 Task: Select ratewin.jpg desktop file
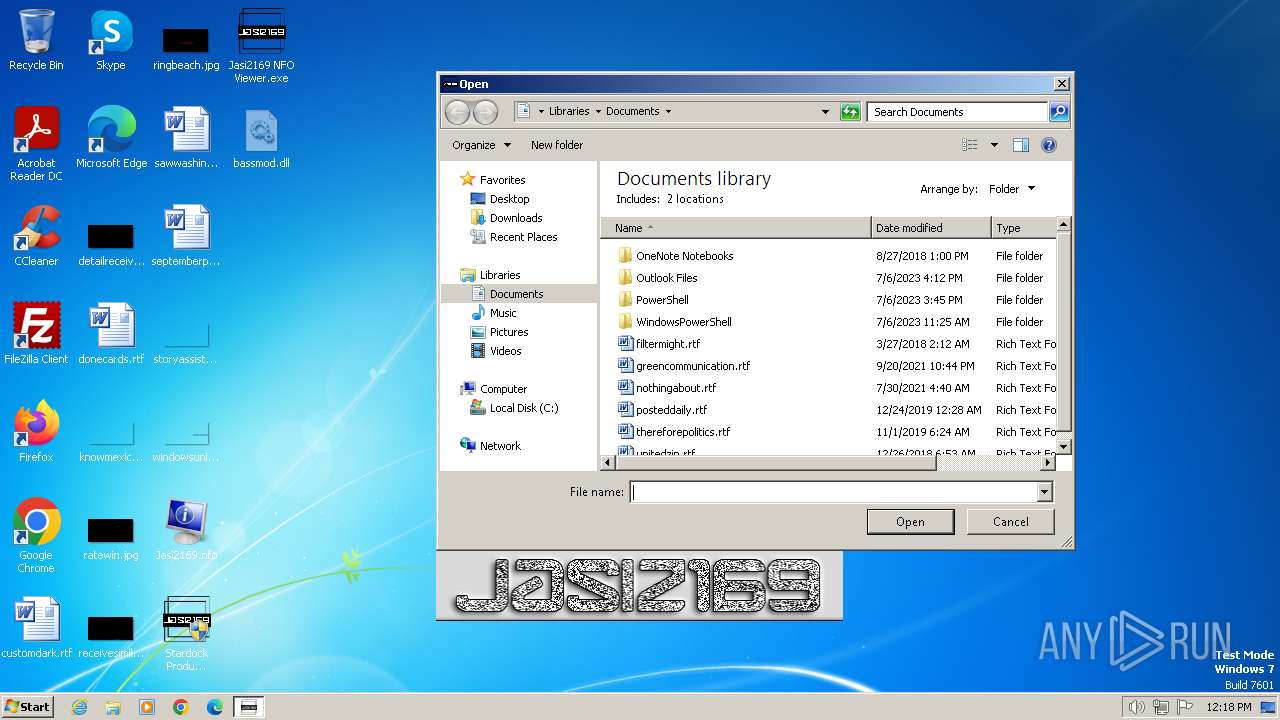coord(111,536)
